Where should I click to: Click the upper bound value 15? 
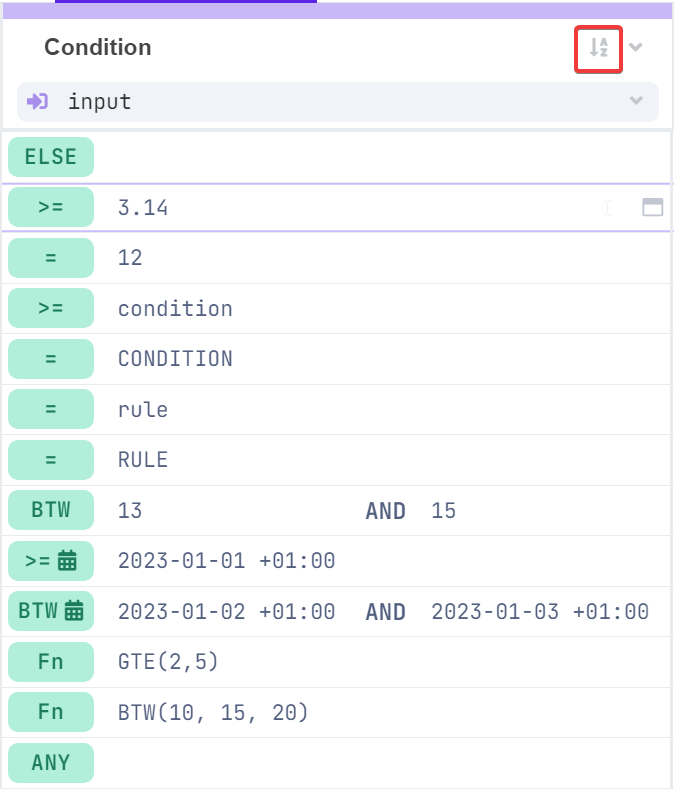point(444,511)
